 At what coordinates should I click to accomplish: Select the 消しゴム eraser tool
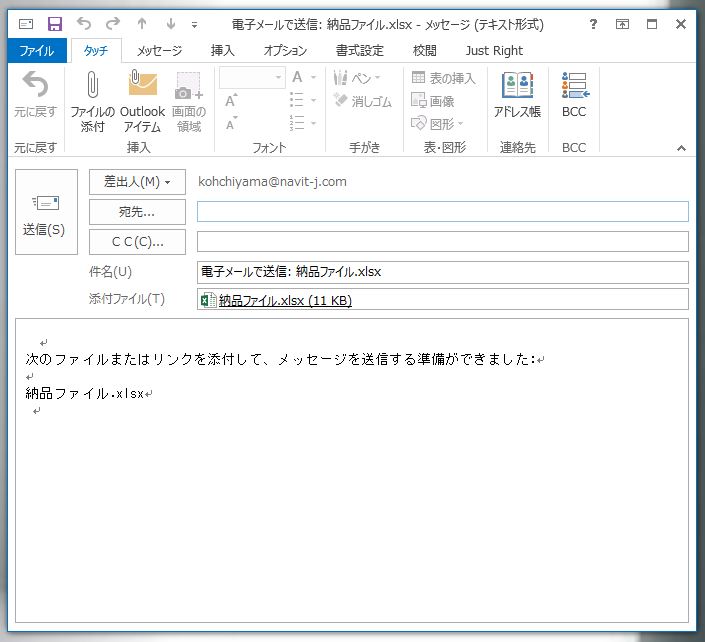[x=362, y=101]
